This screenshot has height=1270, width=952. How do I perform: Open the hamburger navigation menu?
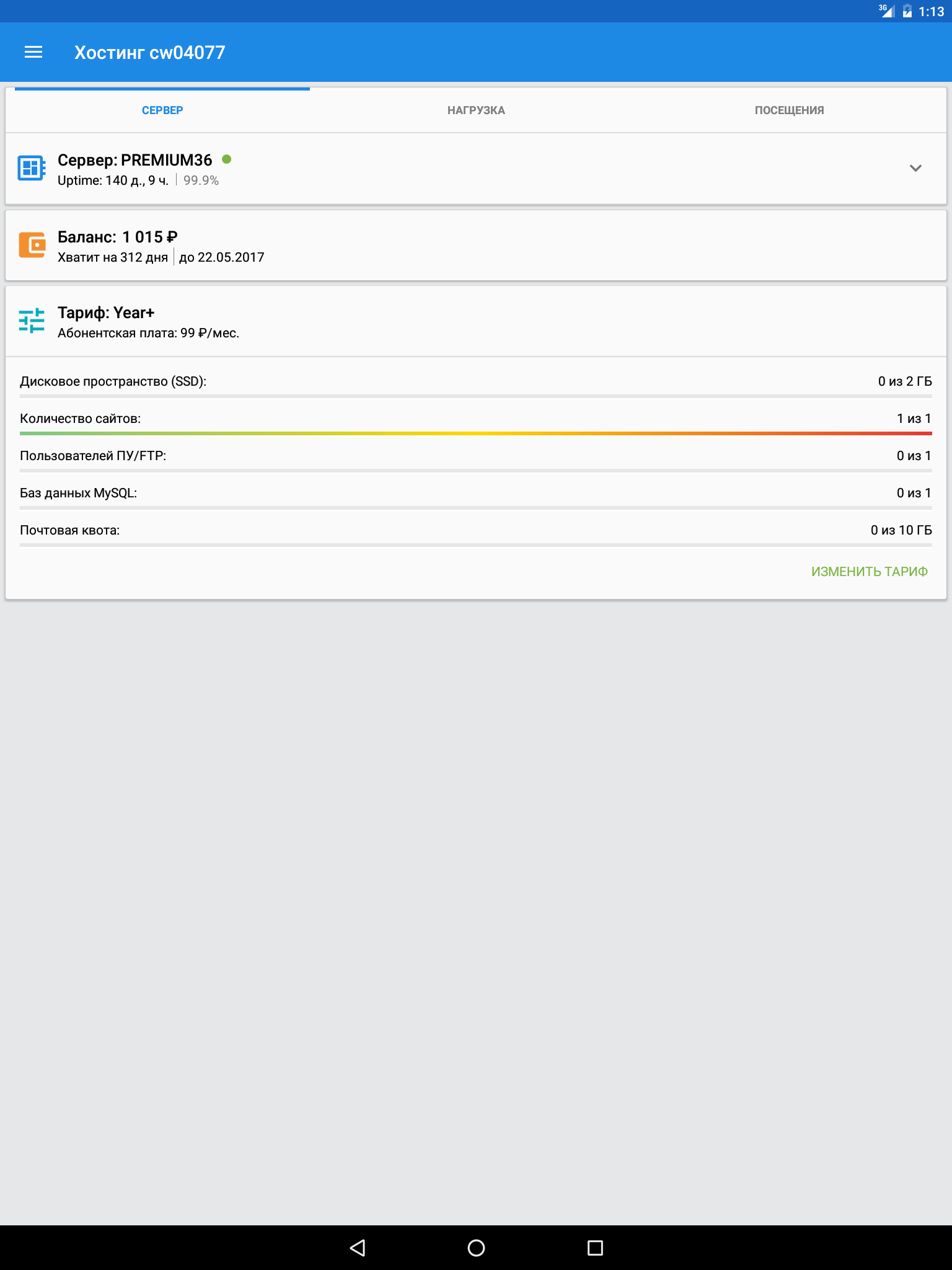[33, 53]
